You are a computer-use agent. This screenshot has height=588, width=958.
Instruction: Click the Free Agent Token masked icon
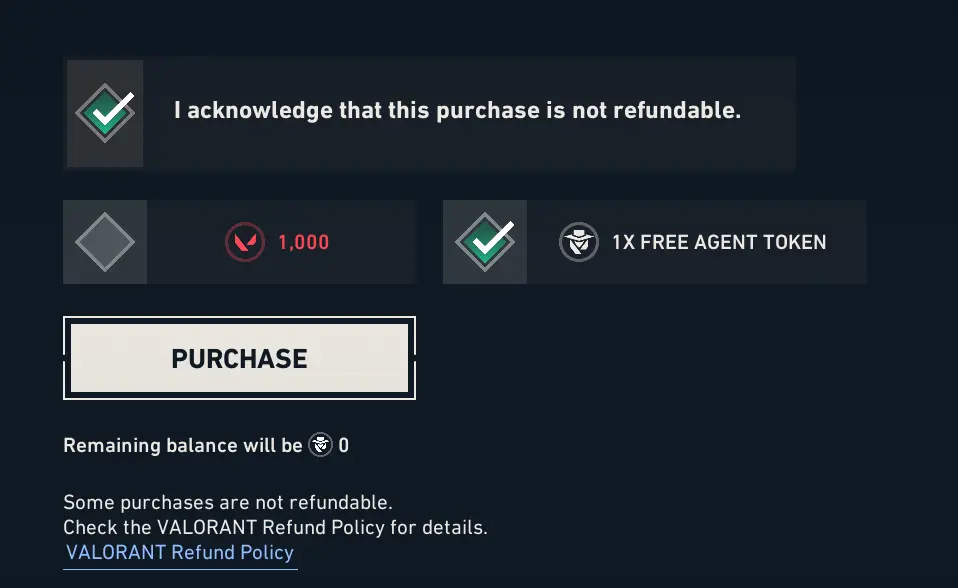tap(578, 242)
